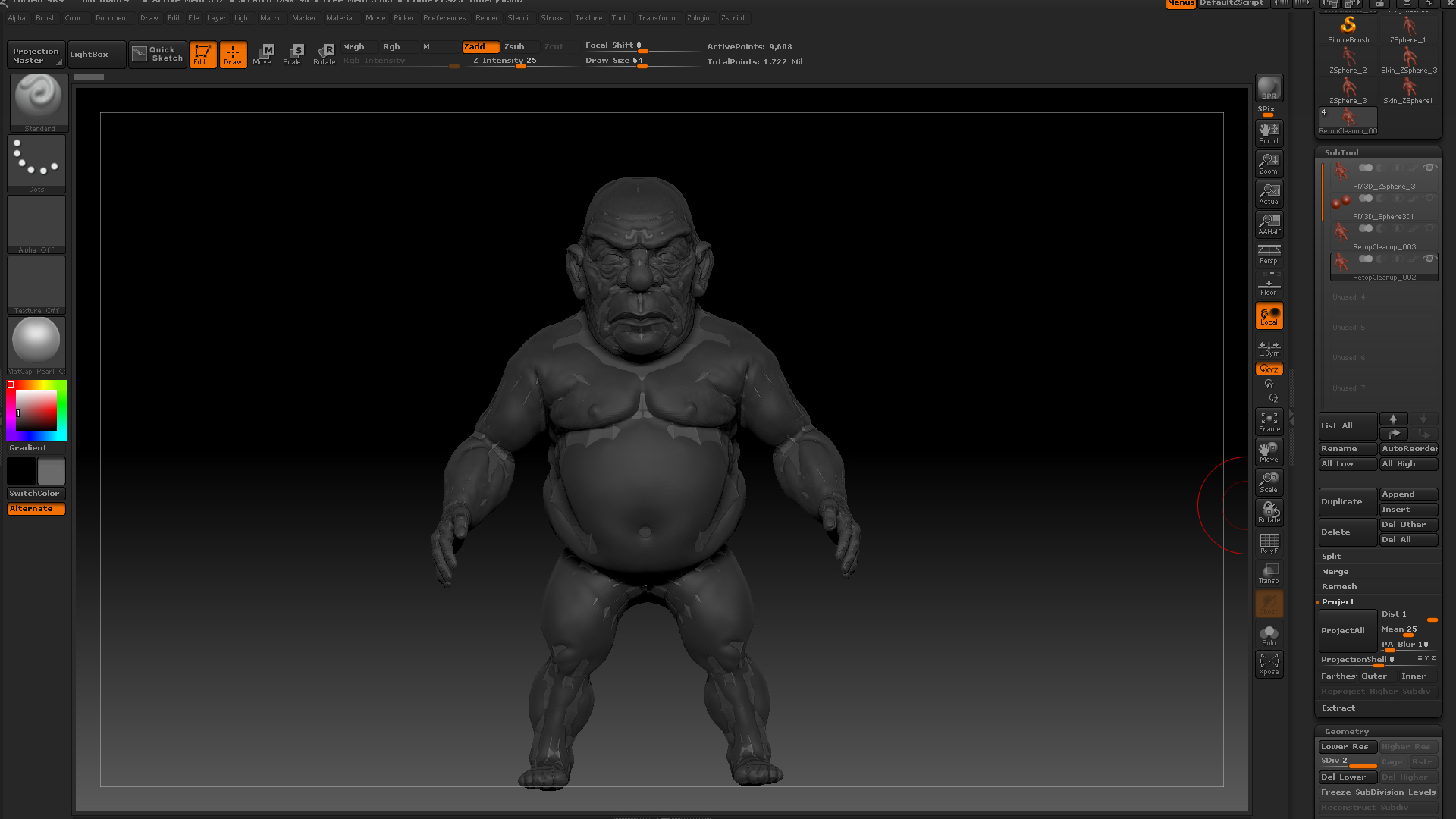This screenshot has width=1456, height=819.
Task: Open the Standard brush picker
Action: coord(39,103)
